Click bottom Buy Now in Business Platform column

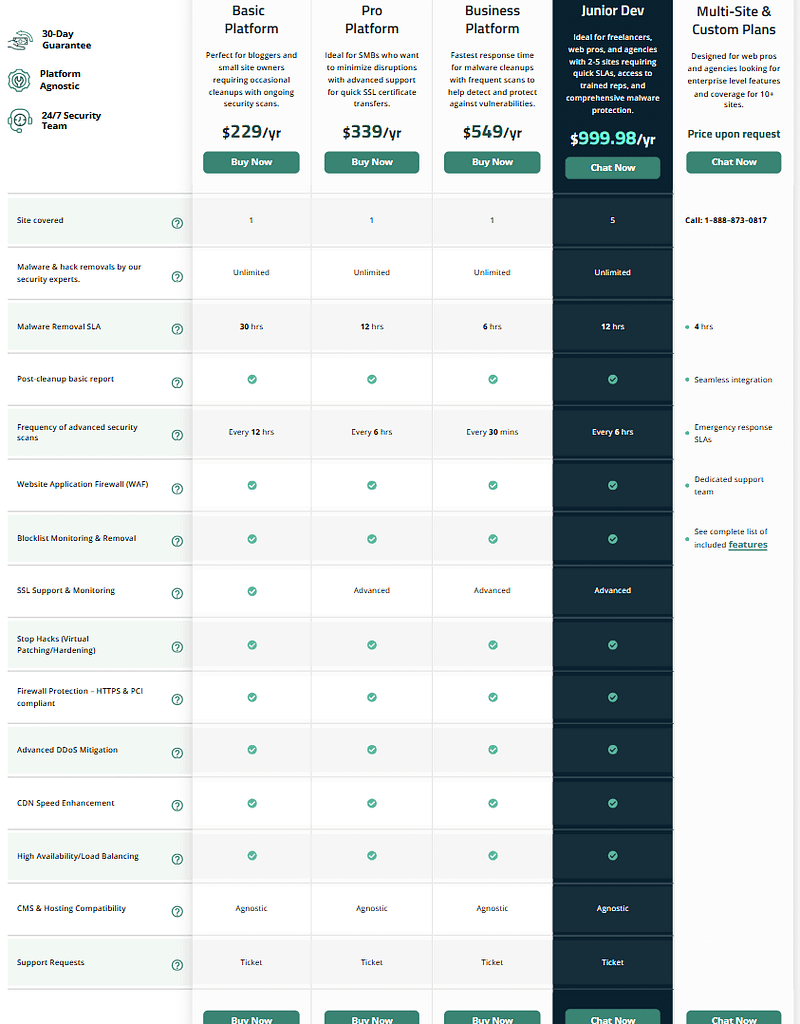492,1017
